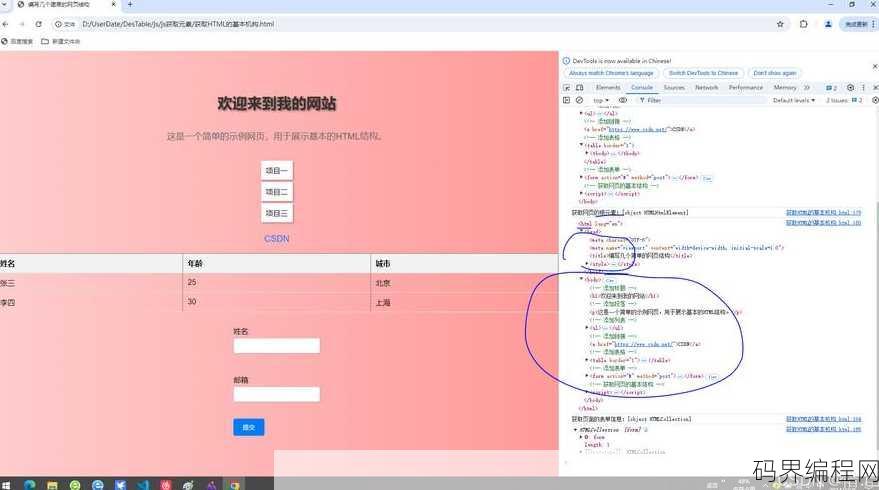Show the console sidebar panel icon
The width and height of the screenshot is (879, 490).
[566, 100]
